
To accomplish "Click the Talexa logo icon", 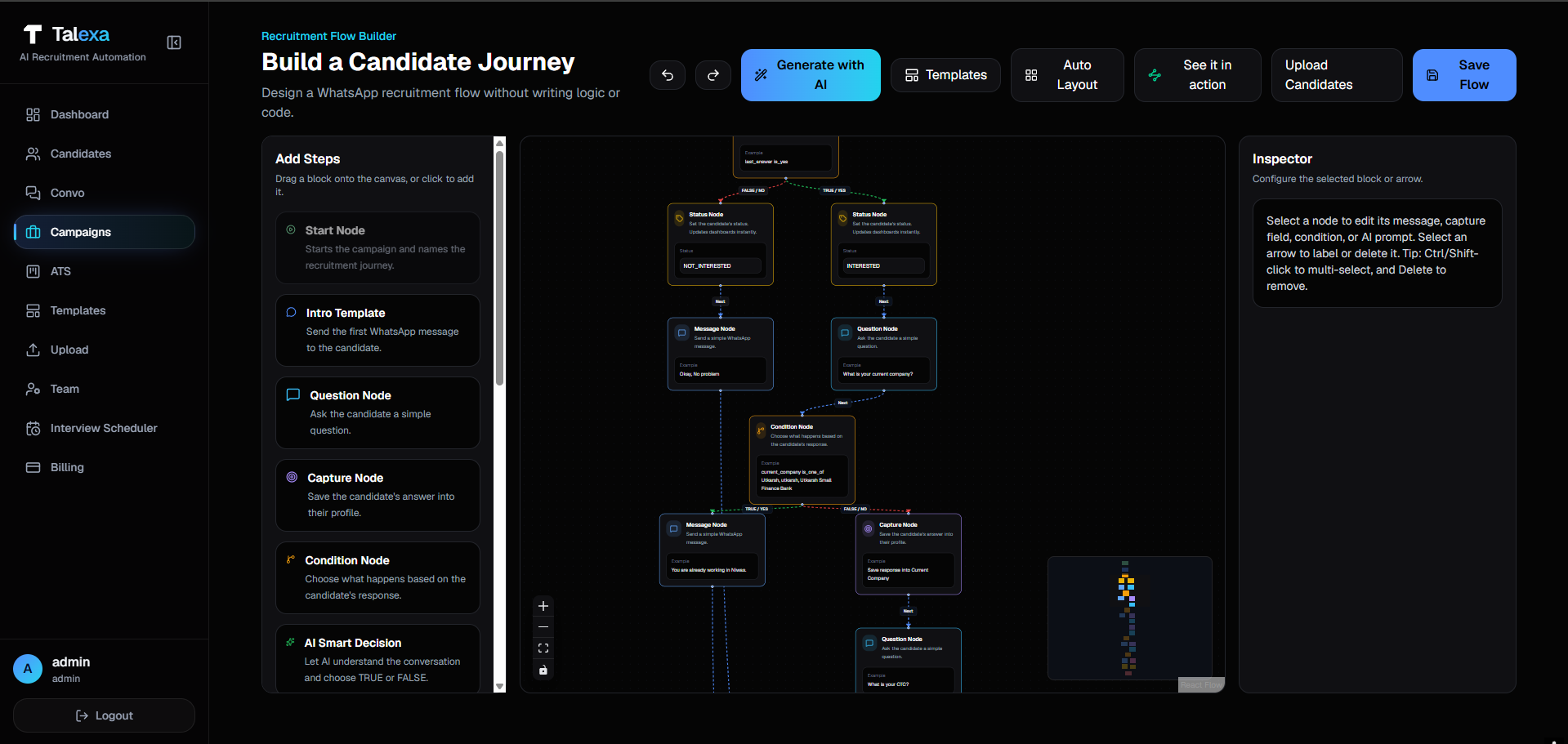I will coord(33,34).
